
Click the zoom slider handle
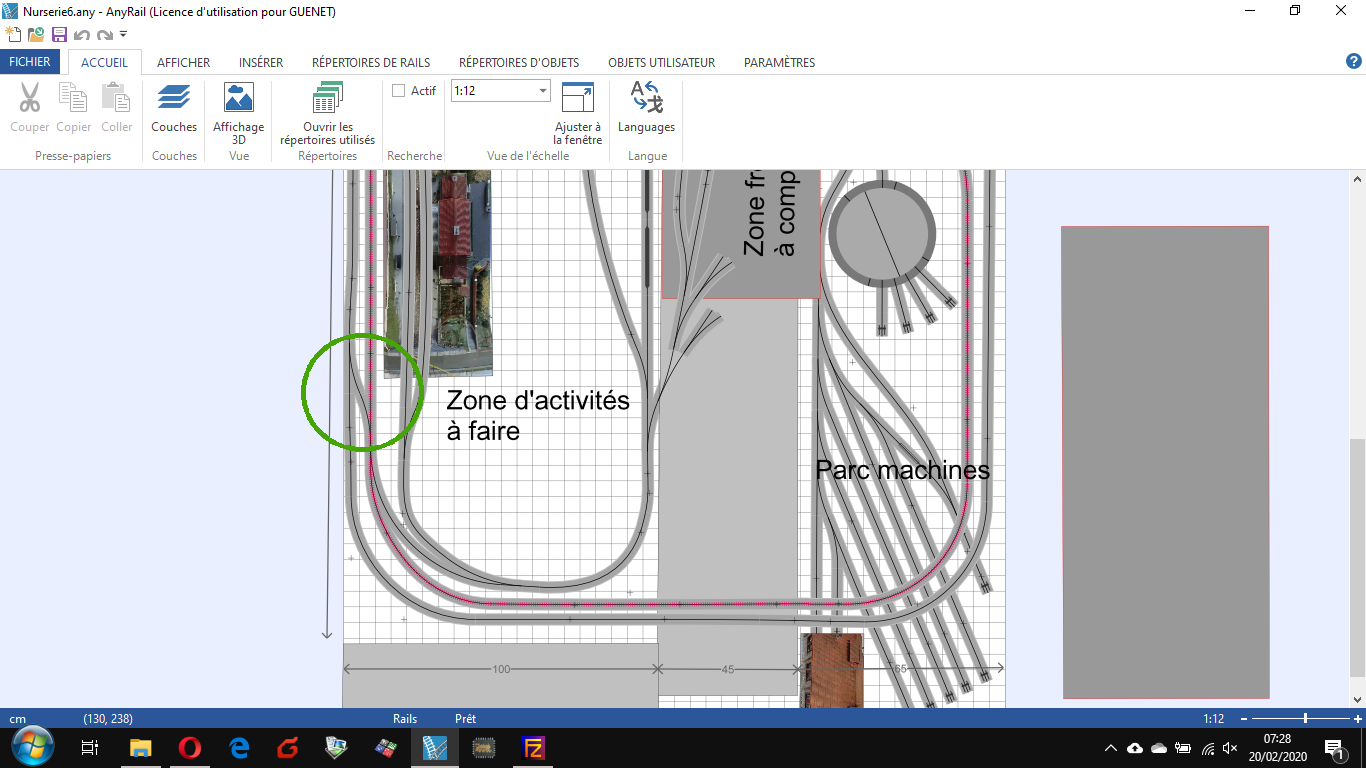(x=1305, y=719)
